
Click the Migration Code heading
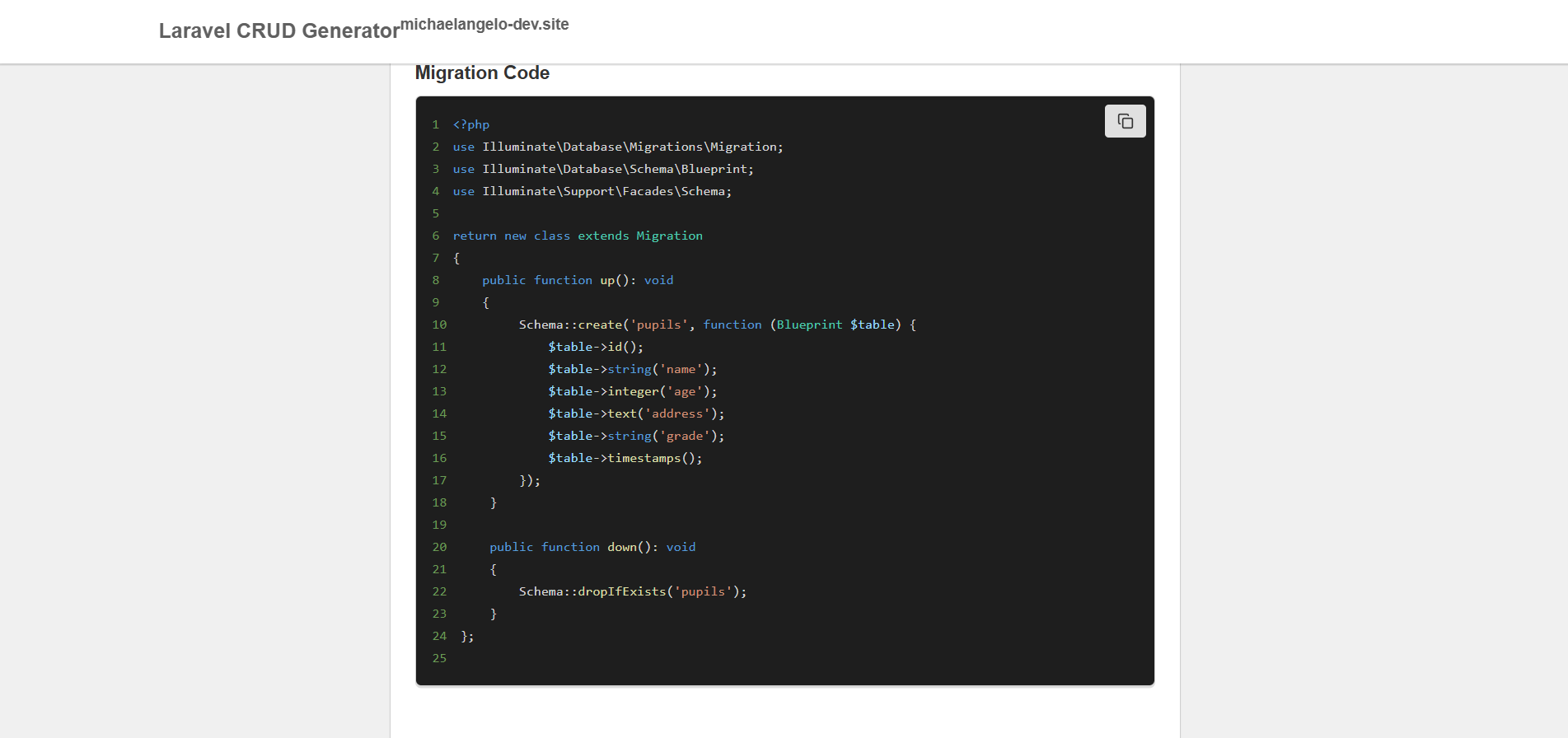[482, 73]
